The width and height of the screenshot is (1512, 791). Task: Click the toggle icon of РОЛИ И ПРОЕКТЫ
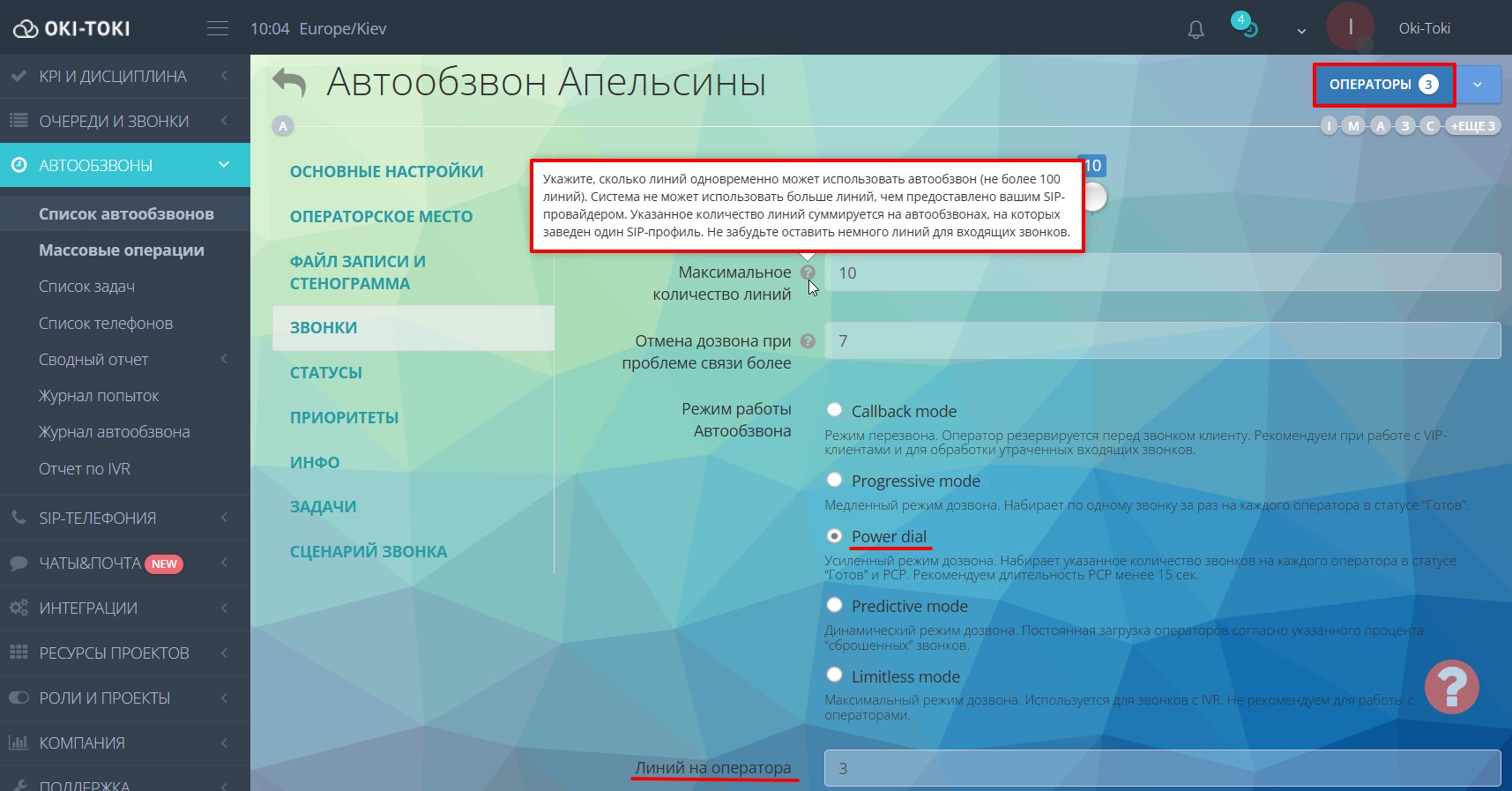pos(19,698)
